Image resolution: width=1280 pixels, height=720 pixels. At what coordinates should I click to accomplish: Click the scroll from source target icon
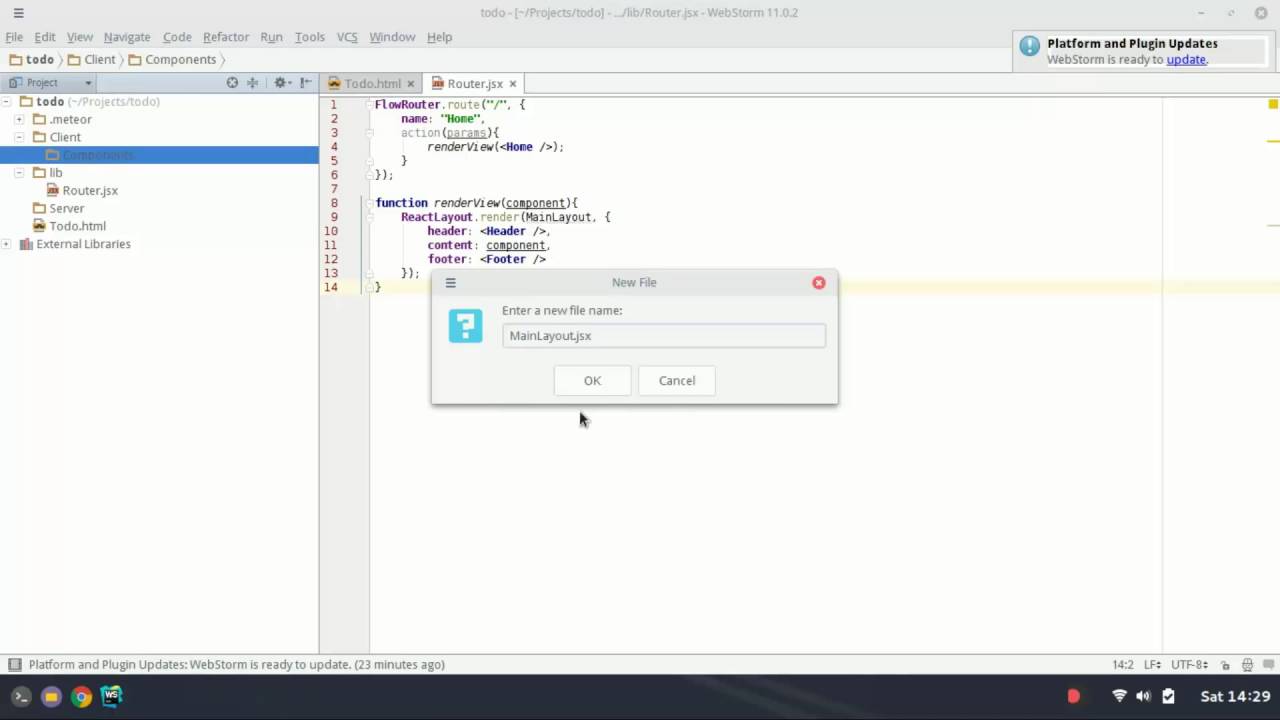[232, 83]
